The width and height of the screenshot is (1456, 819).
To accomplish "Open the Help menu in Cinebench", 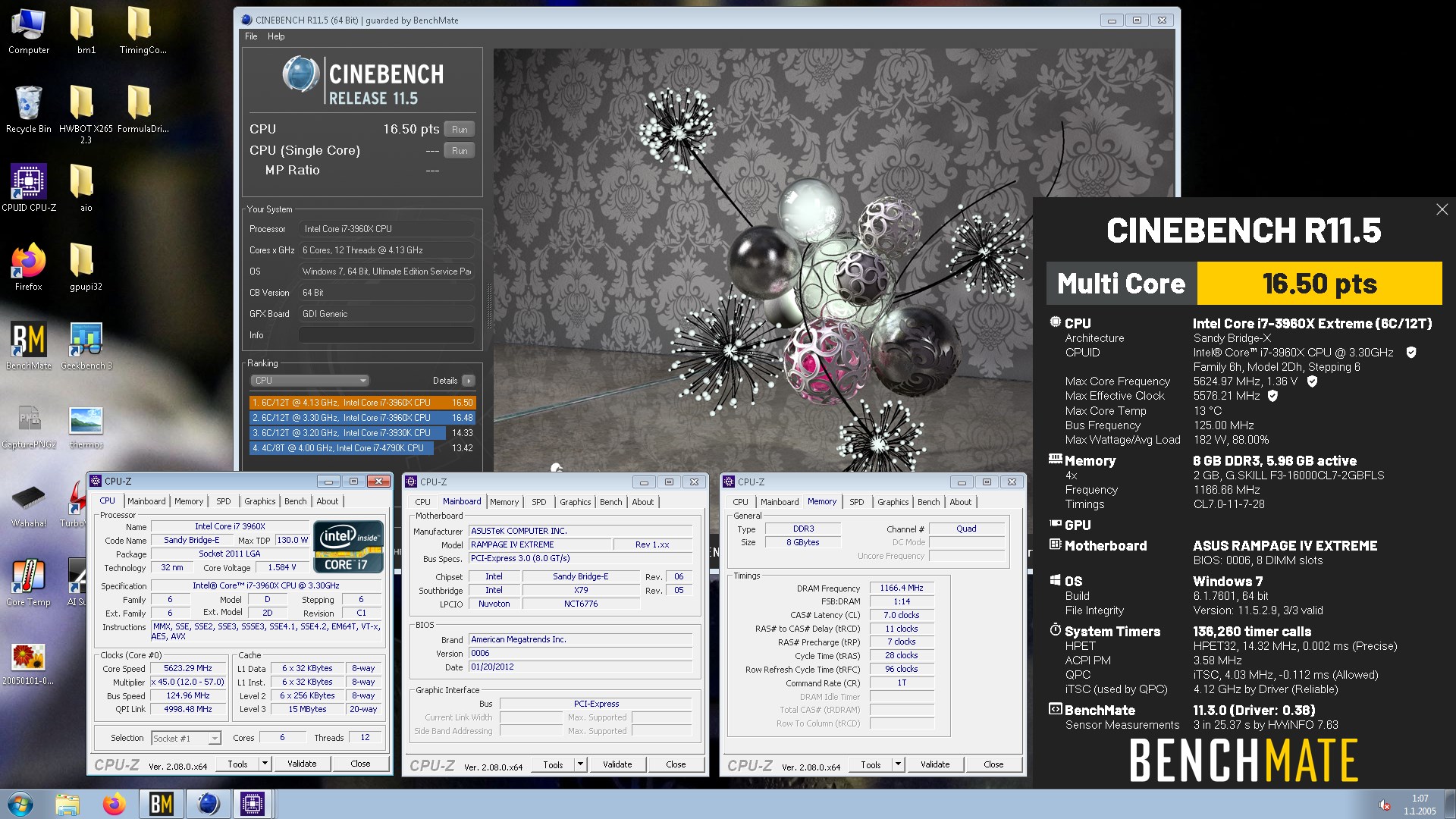I will [x=276, y=36].
